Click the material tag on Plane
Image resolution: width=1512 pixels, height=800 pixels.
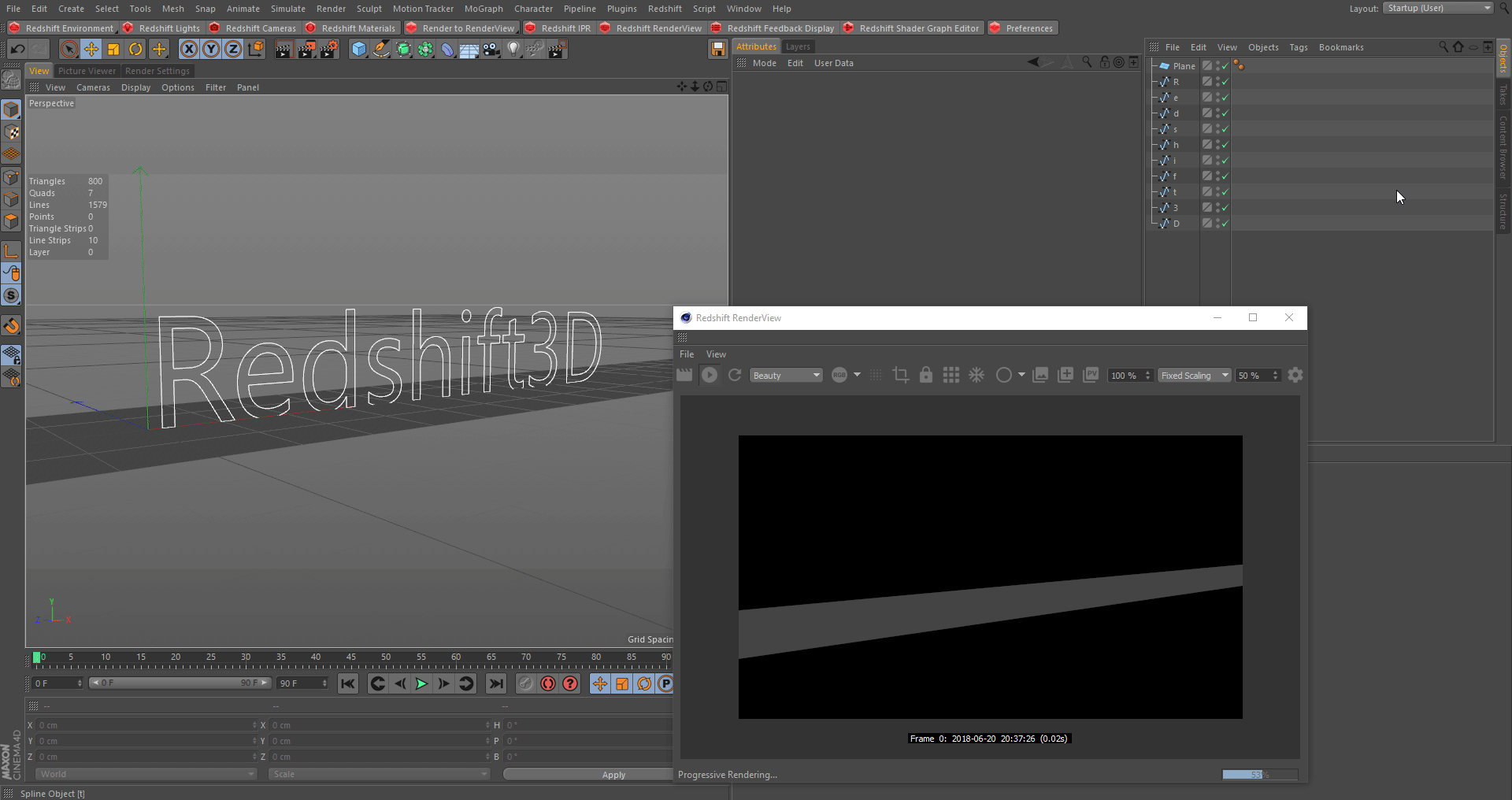(1239, 65)
